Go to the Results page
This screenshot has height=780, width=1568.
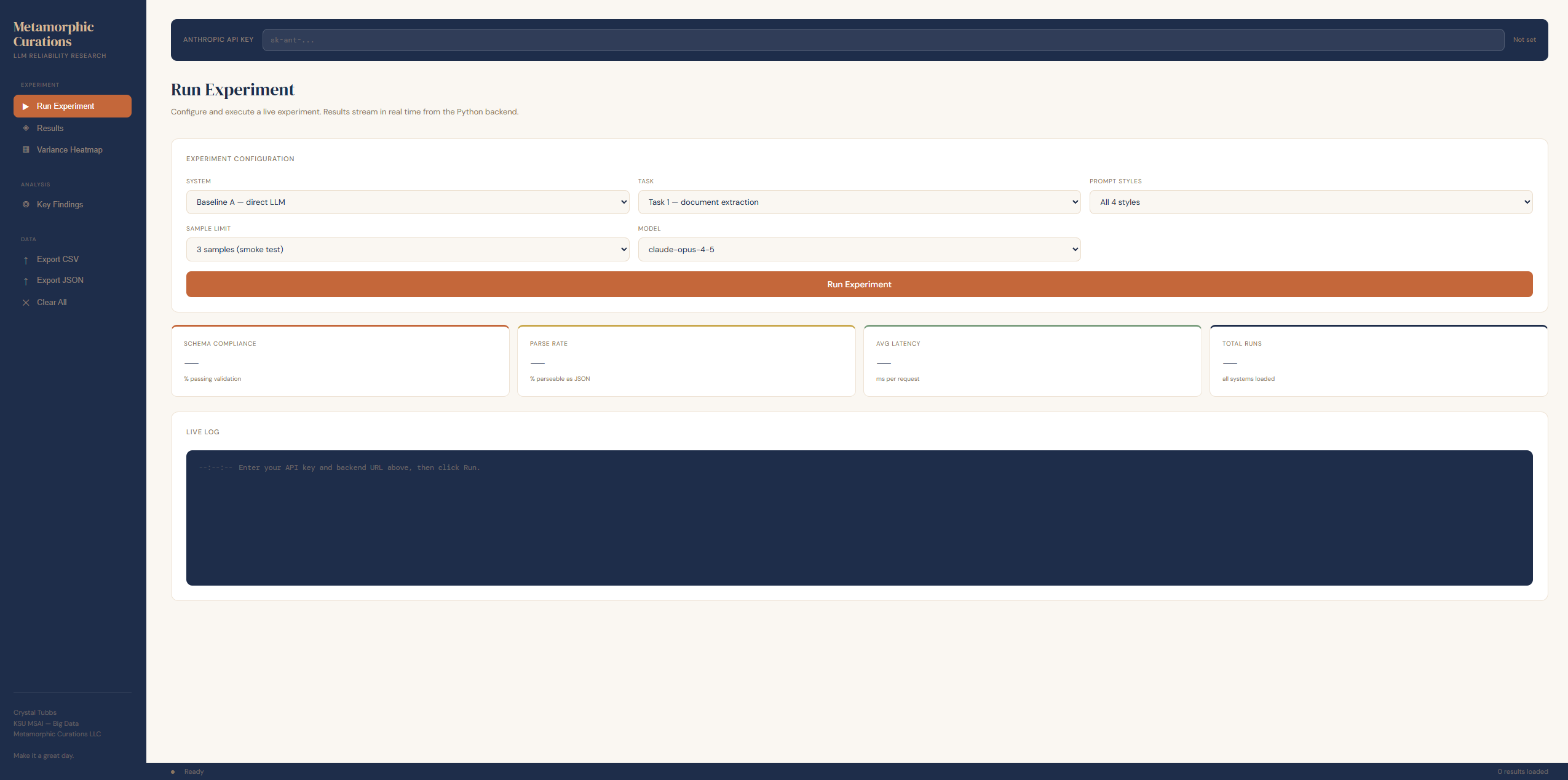click(73, 128)
